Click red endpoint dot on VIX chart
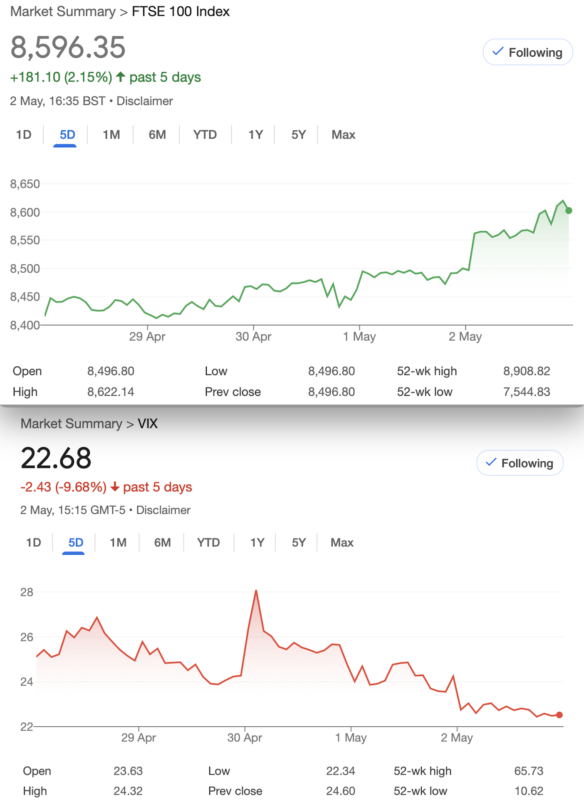The width and height of the screenshot is (584, 800). [560, 715]
